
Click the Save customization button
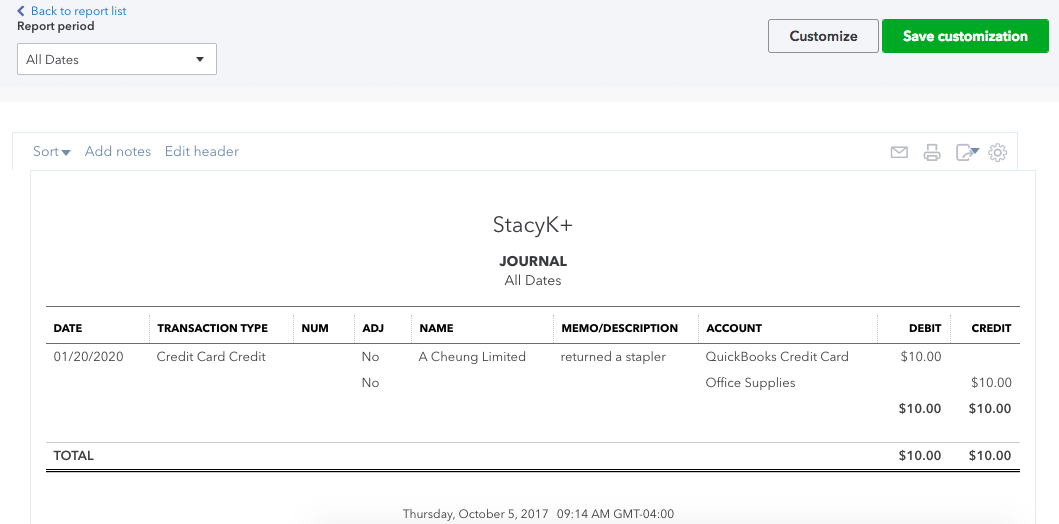point(964,36)
